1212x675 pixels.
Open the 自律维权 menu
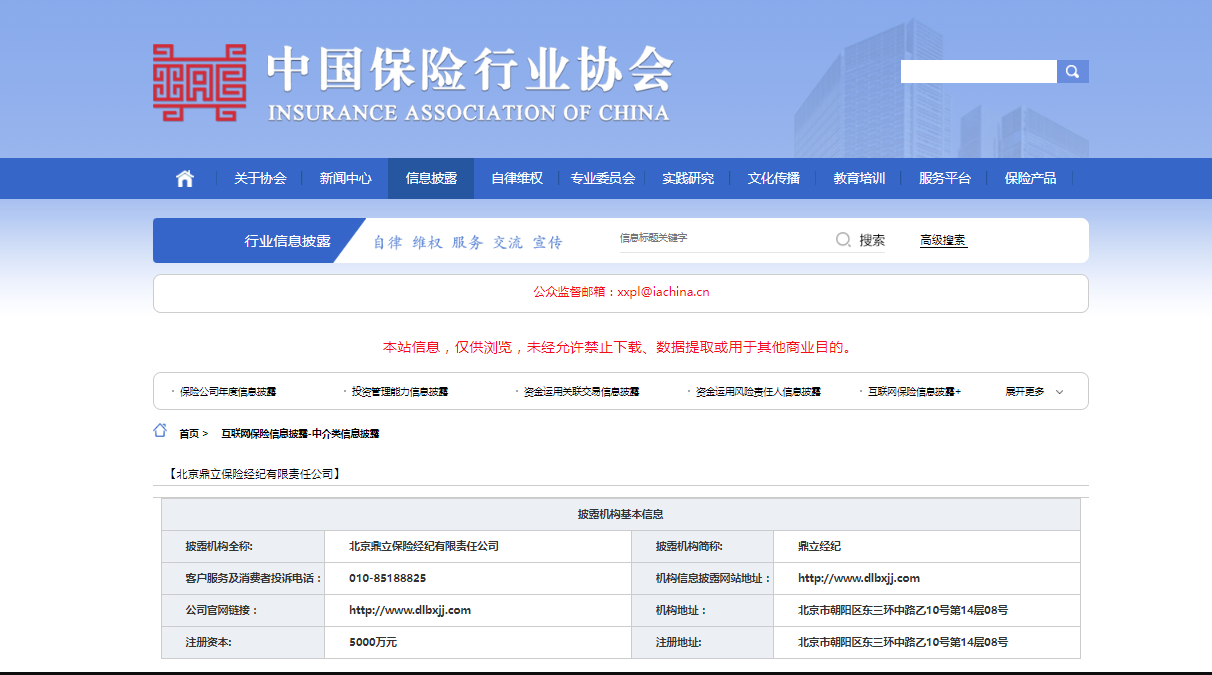coord(517,179)
